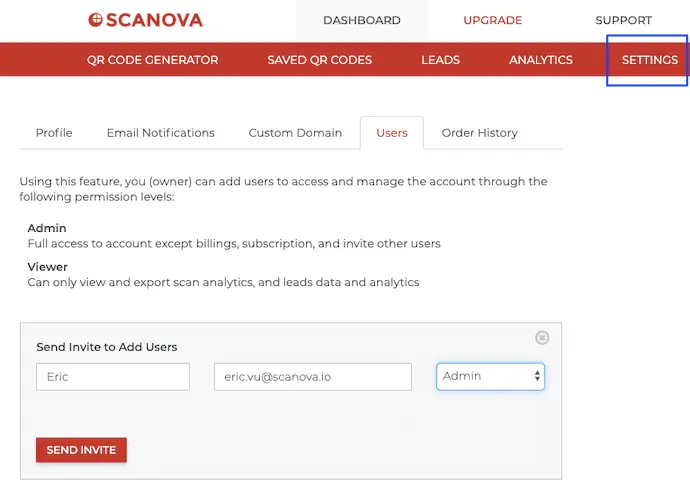
Task: Switch to Order History tab
Action: coord(479,133)
